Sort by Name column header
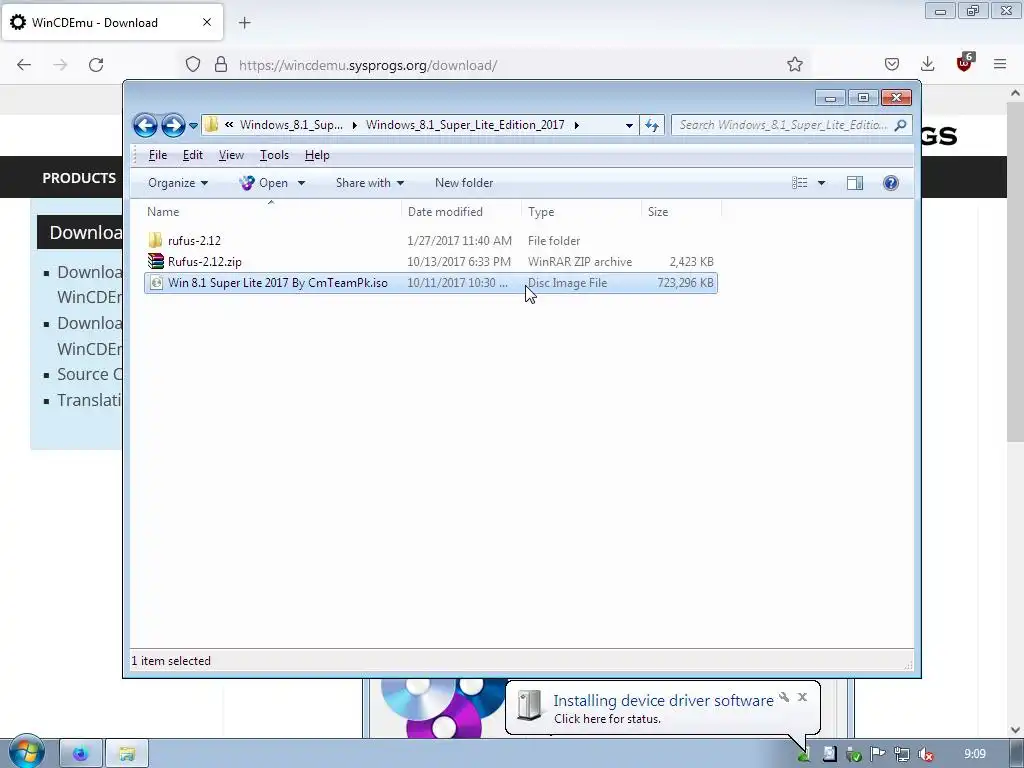Image resolution: width=1024 pixels, height=768 pixels. [272, 212]
